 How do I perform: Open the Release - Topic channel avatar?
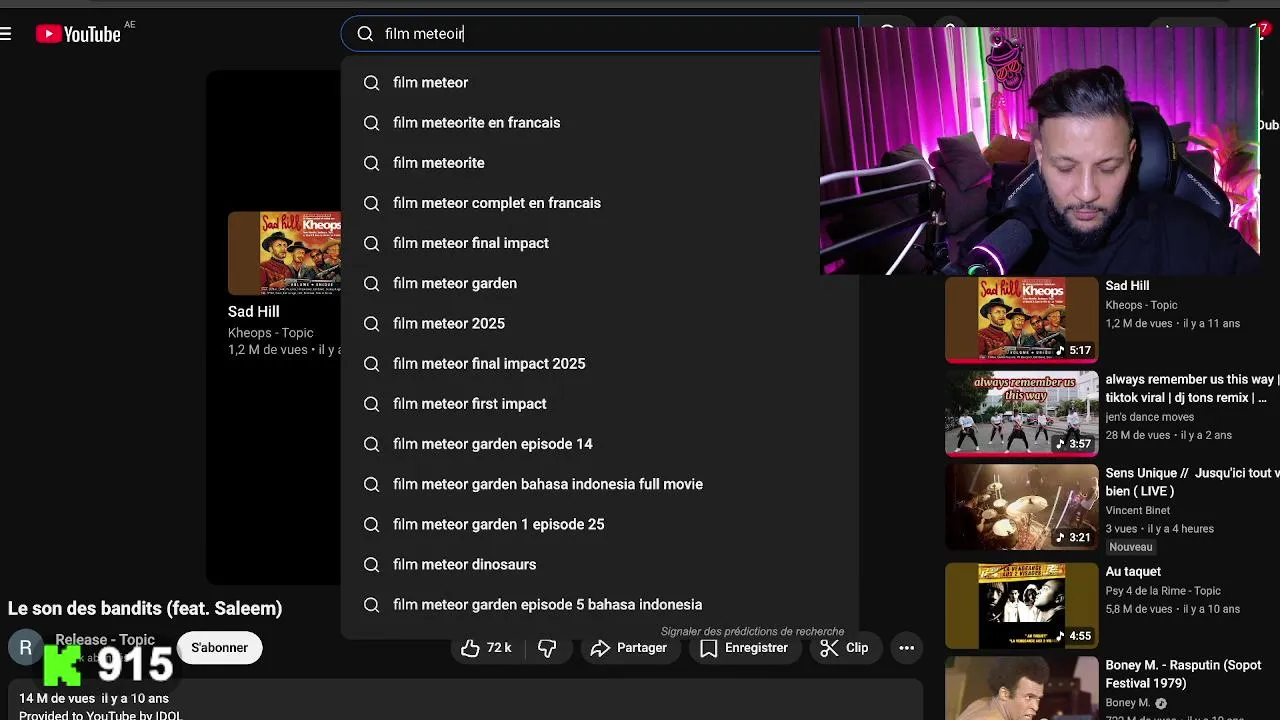(26, 648)
